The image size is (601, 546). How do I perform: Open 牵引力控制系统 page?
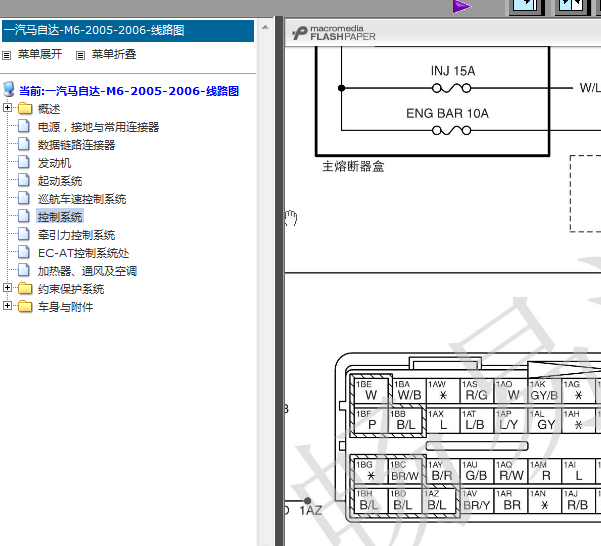76,235
